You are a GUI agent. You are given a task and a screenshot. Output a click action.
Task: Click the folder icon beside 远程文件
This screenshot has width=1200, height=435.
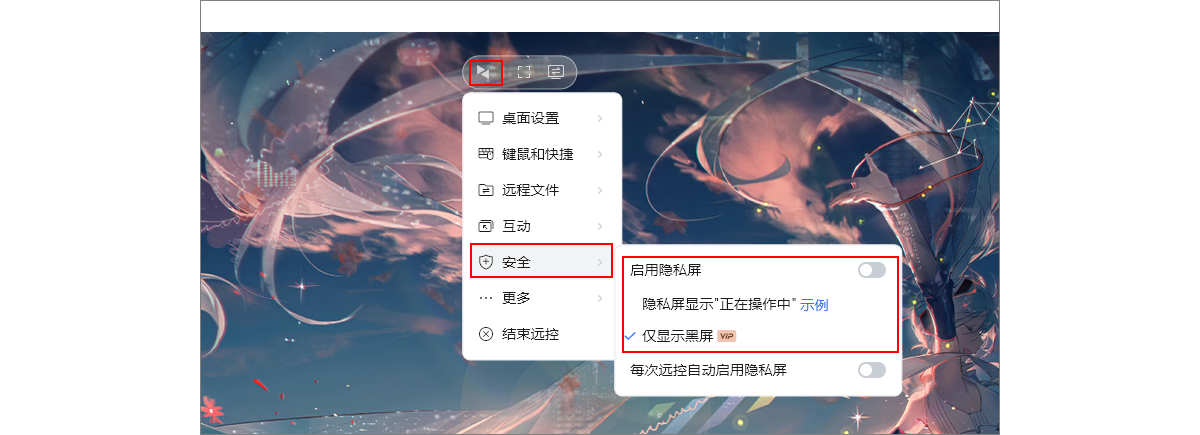tap(486, 190)
